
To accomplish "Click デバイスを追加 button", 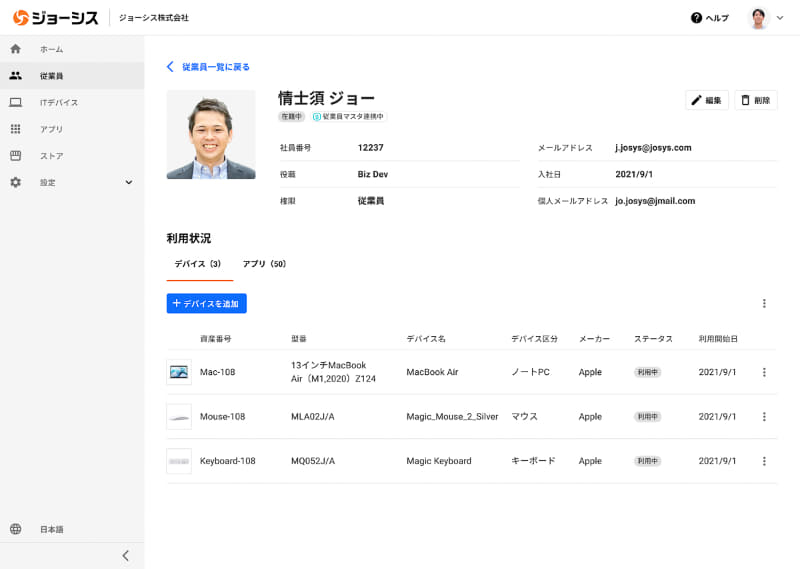I will click(207, 303).
